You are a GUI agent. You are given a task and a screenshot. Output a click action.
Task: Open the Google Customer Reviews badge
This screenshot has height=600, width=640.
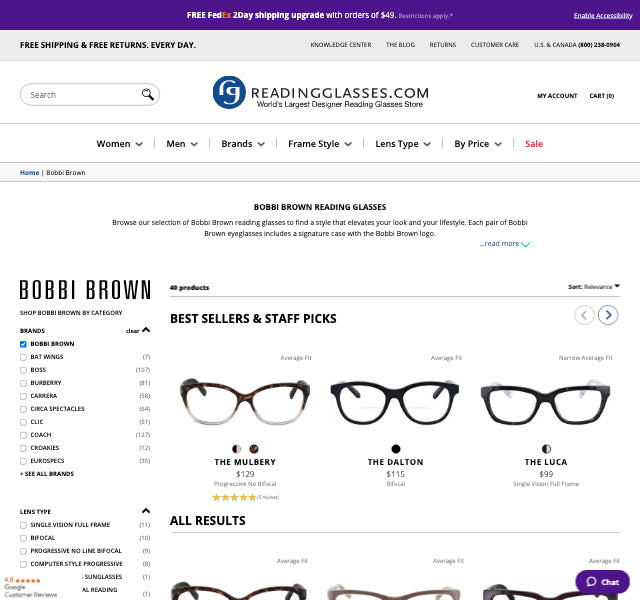[x=31, y=587]
